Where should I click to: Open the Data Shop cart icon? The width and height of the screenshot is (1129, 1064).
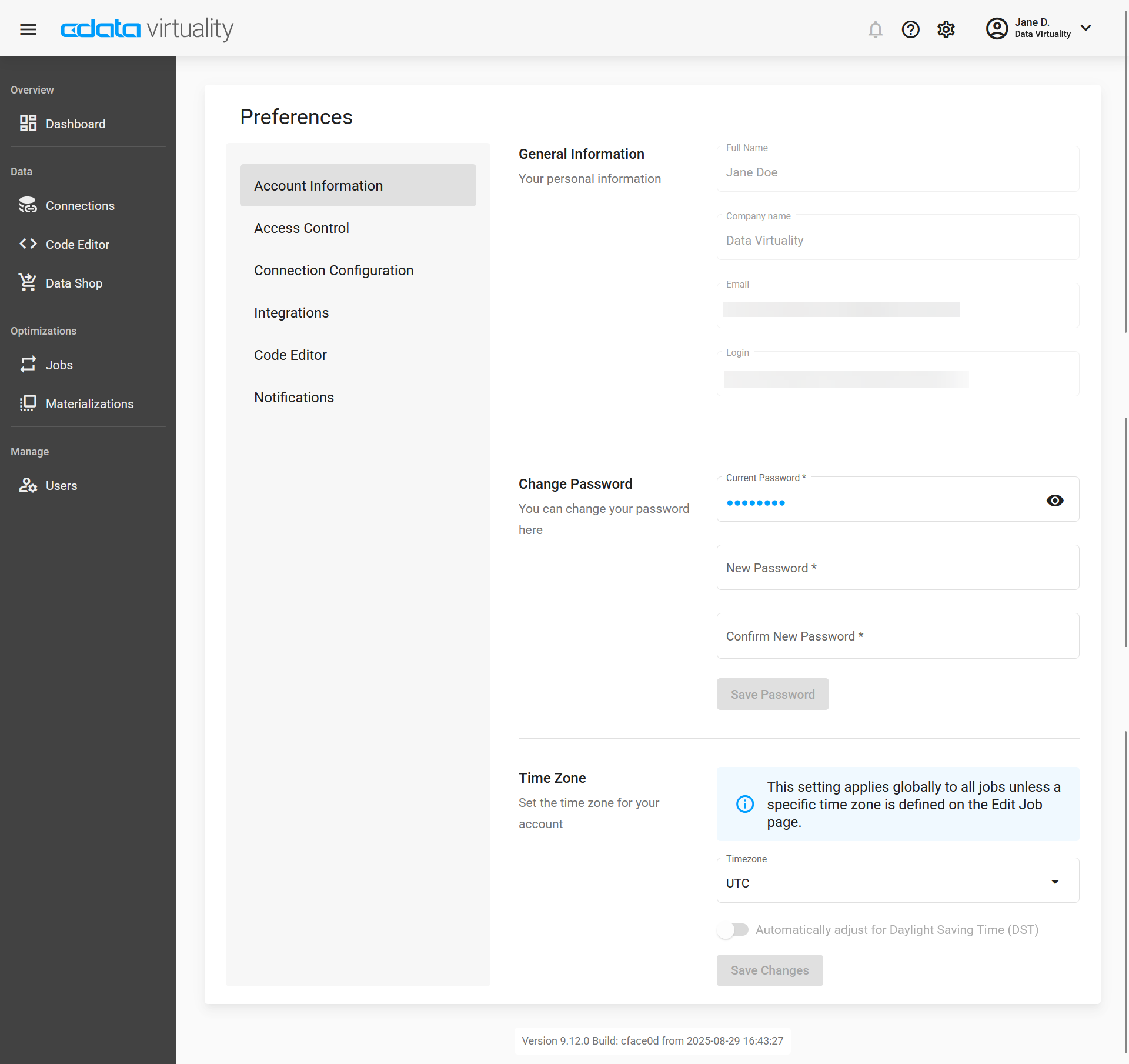[28, 283]
